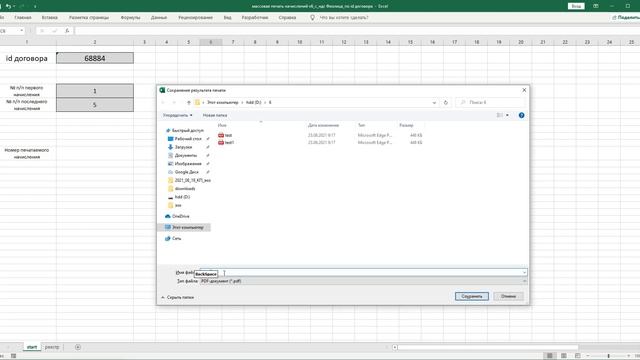640x360 pixels.
Task: Expand the address bar previous locations dropdown
Action: point(434,102)
